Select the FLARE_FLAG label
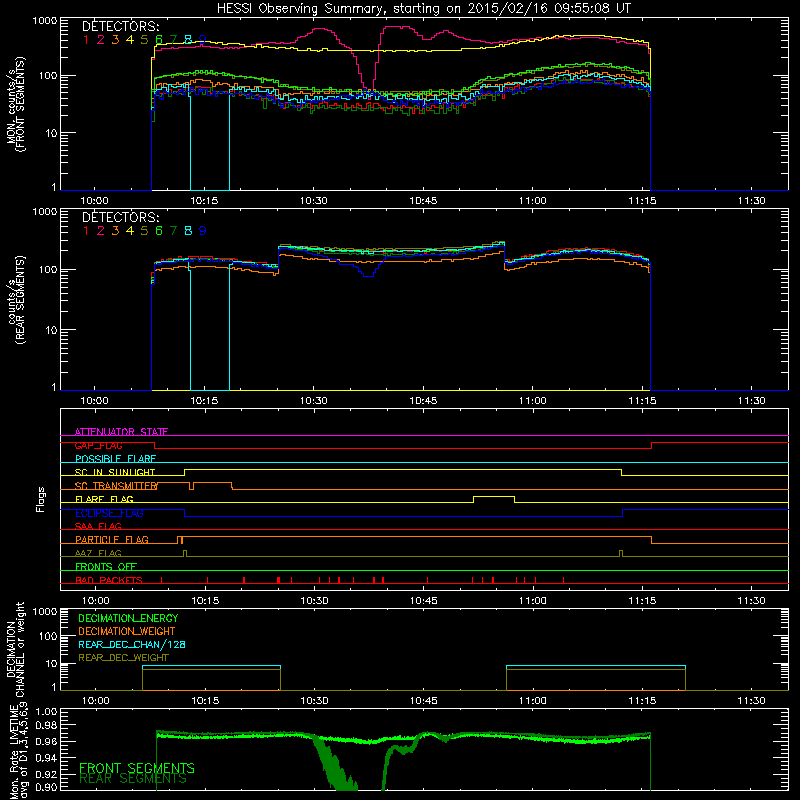Screen dimensions: 800x800 point(104,499)
